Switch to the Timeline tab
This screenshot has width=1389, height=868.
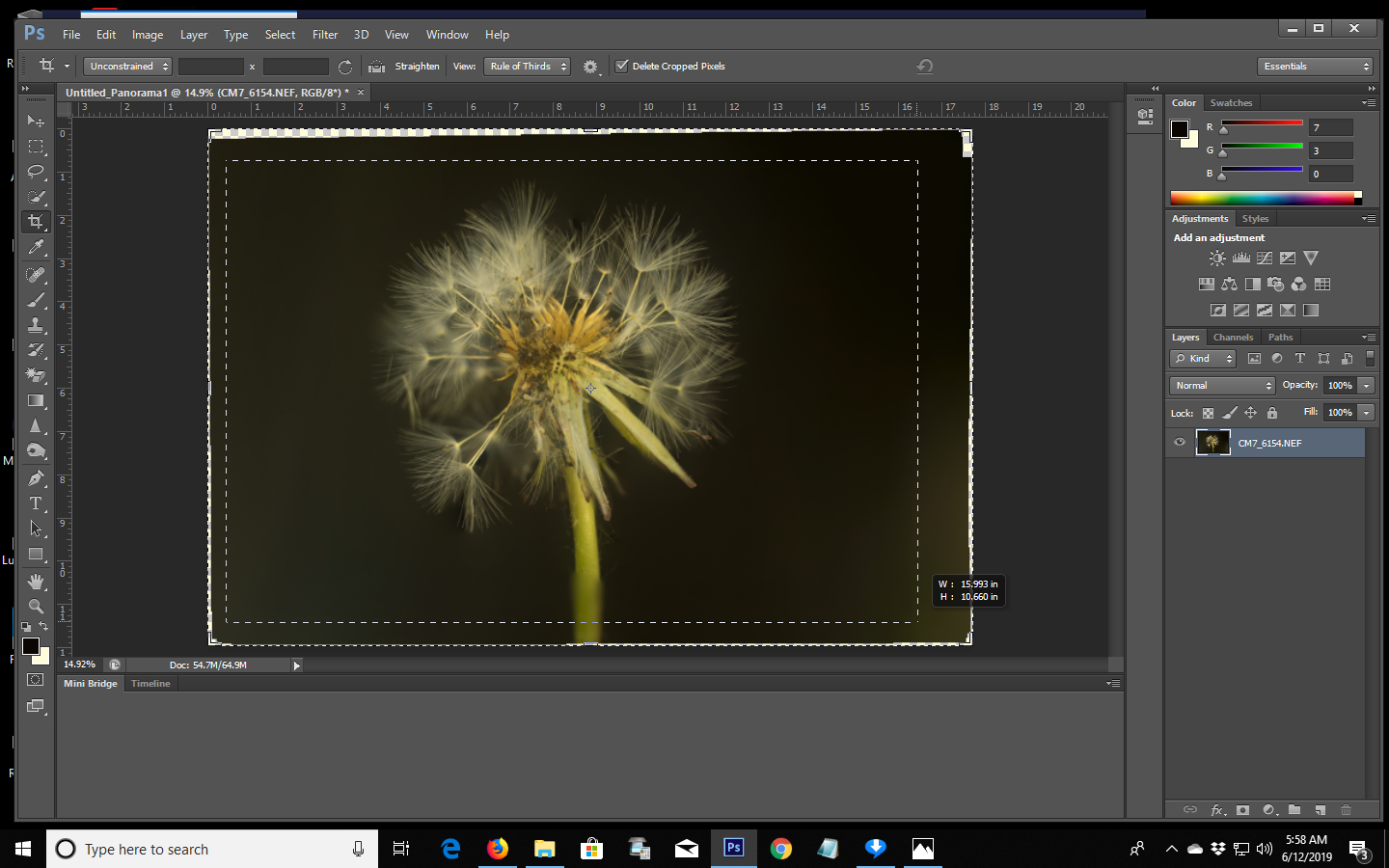pos(150,684)
